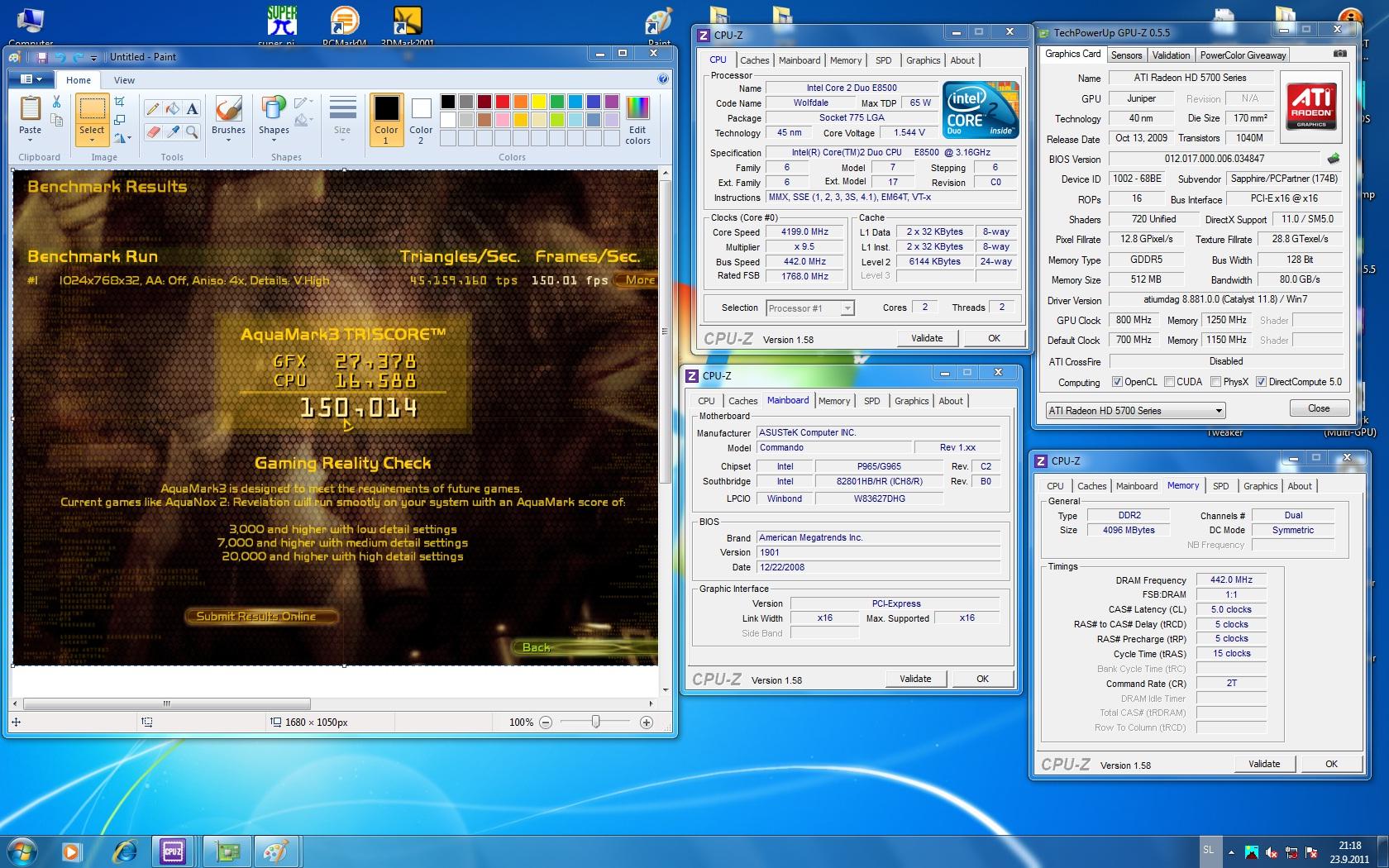Open PowerColor Giveaway tab in GPU-Z
The image size is (1389, 868).
coord(1243,55)
